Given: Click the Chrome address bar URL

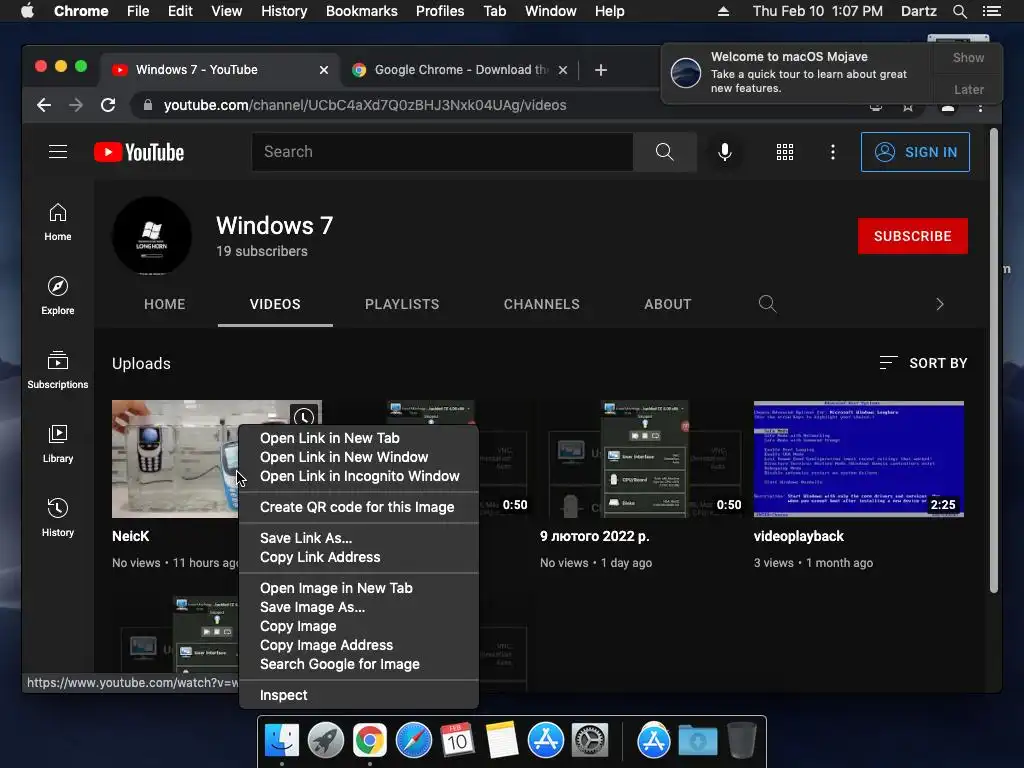Looking at the screenshot, I should point(365,105).
